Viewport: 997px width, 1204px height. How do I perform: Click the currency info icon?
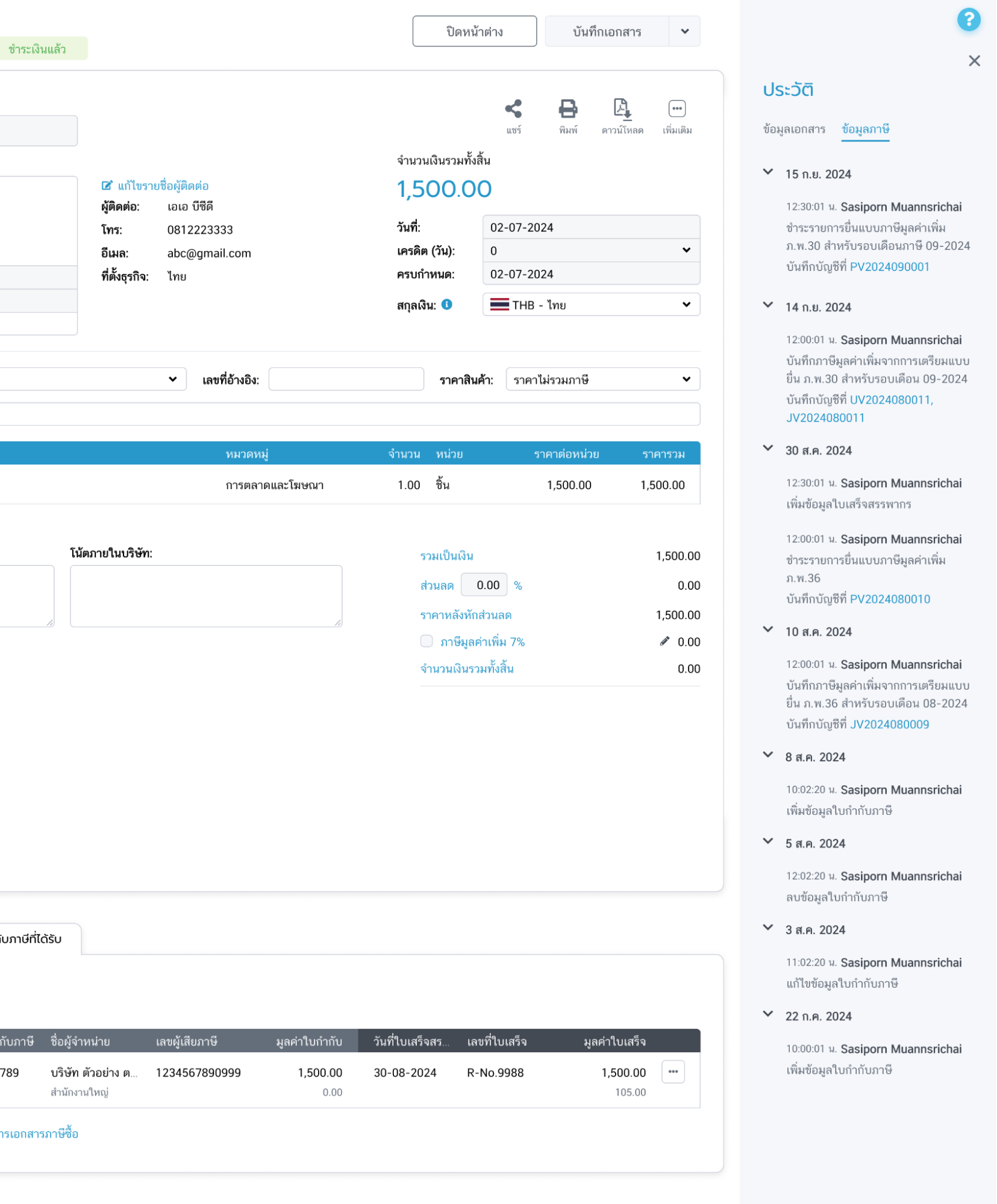coord(446,305)
